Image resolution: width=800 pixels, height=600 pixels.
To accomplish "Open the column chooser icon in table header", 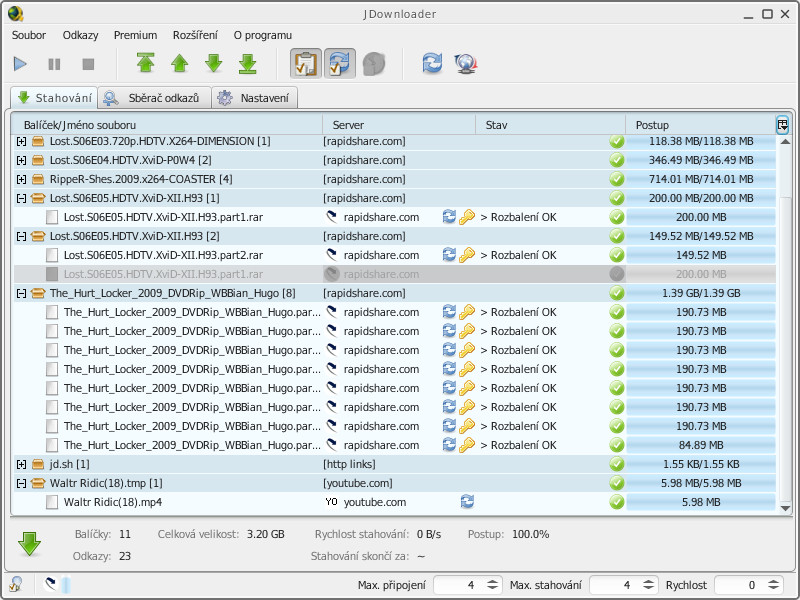I will pos(782,124).
